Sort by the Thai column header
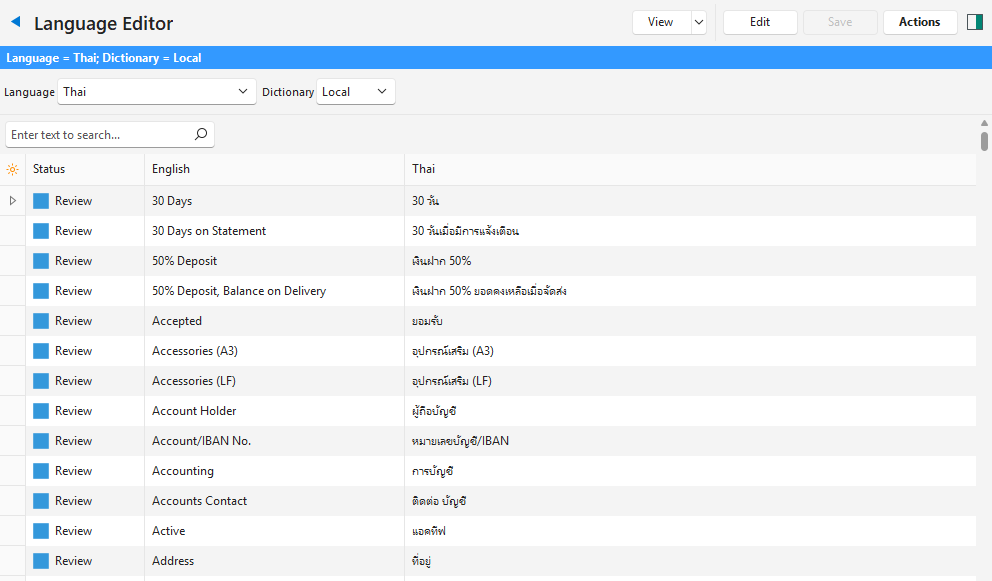 point(690,169)
